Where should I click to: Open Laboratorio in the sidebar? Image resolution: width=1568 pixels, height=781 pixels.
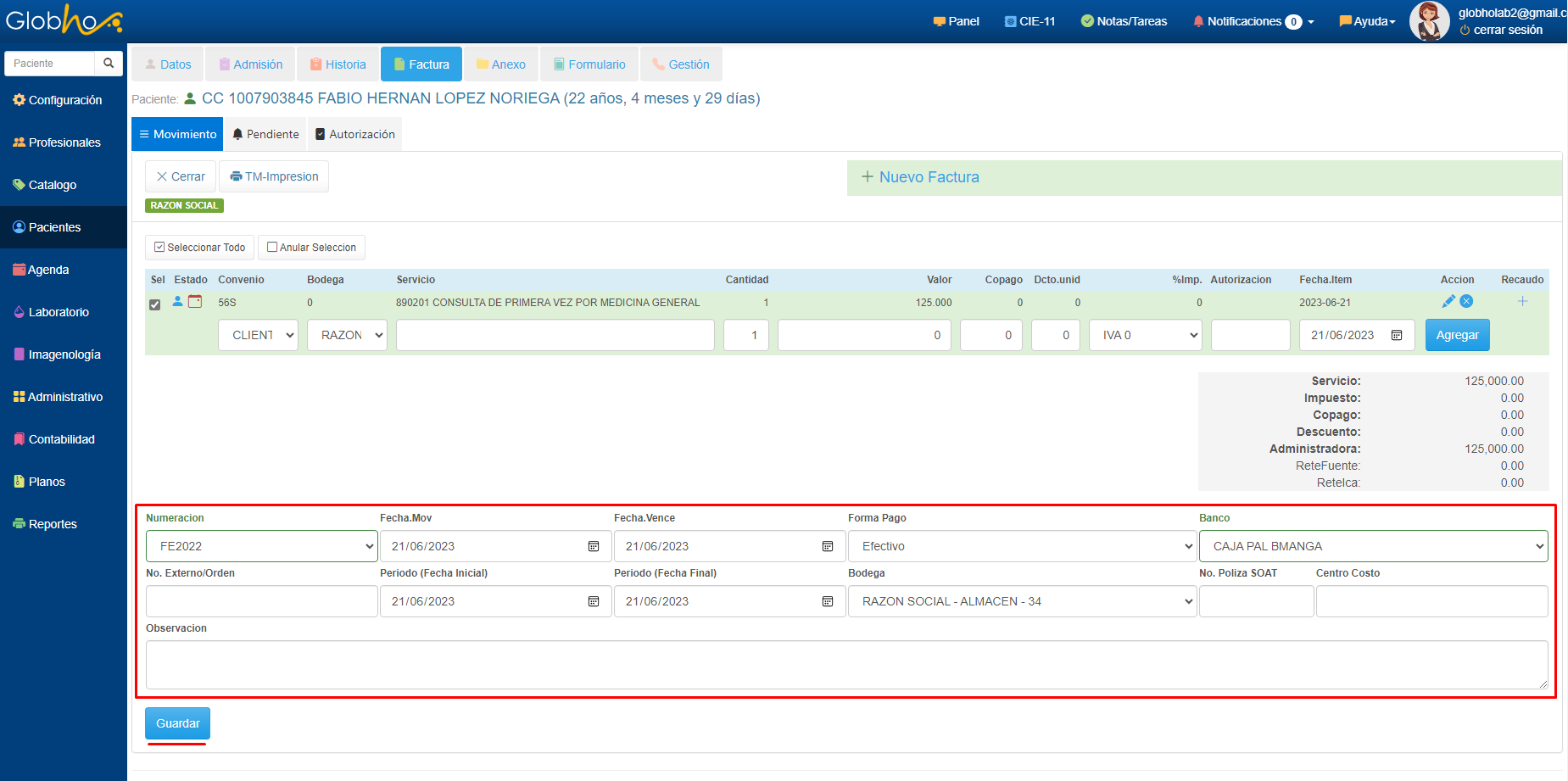click(58, 312)
